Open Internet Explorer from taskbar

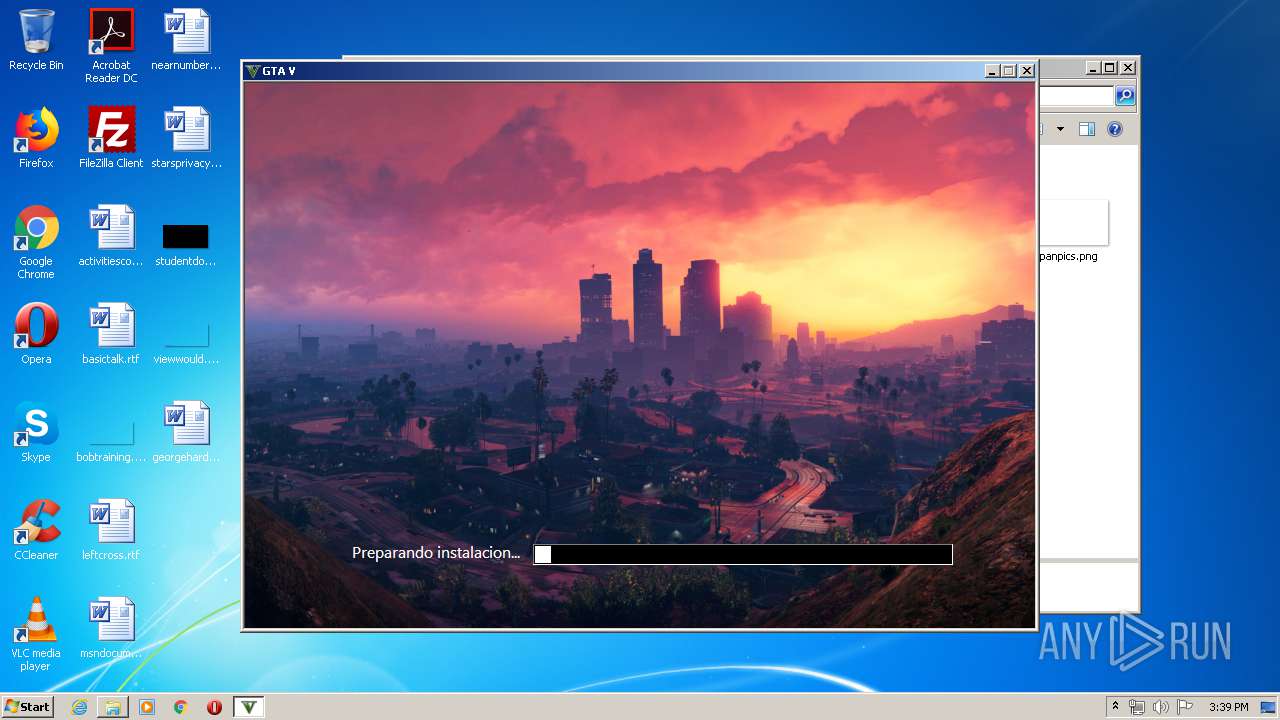(x=79, y=707)
